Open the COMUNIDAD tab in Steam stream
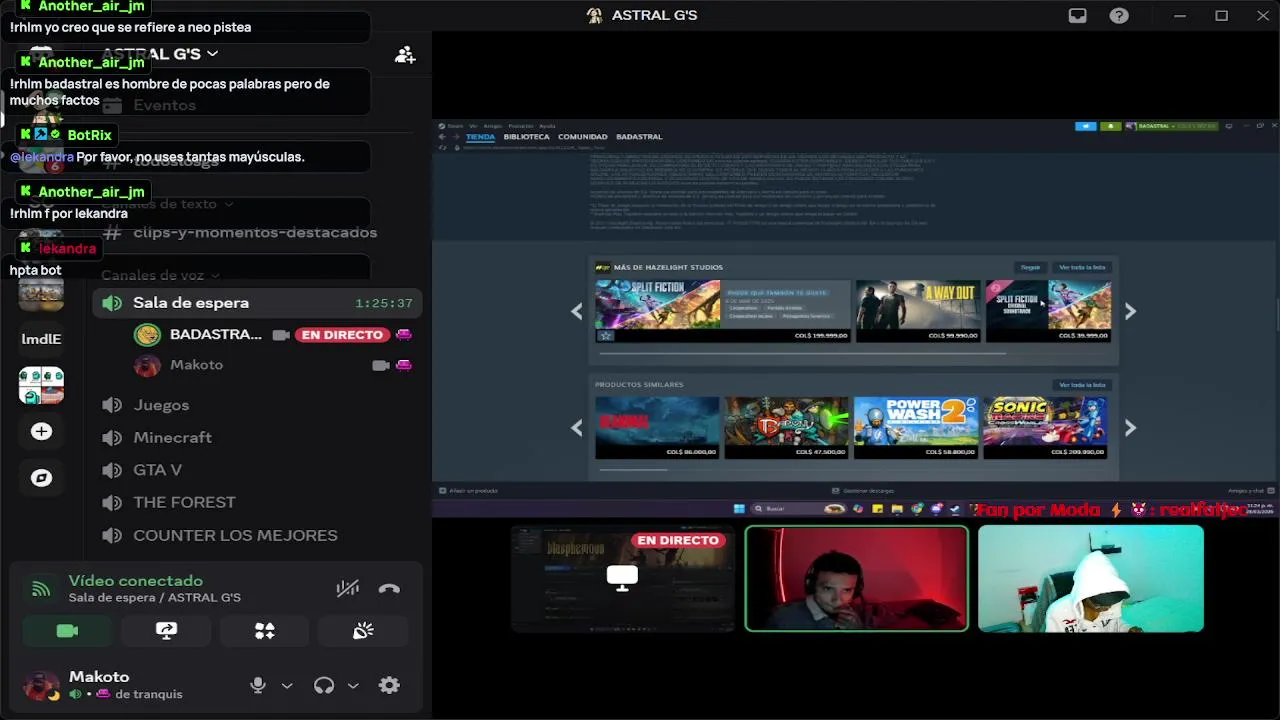The image size is (1280, 720). pos(582,137)
